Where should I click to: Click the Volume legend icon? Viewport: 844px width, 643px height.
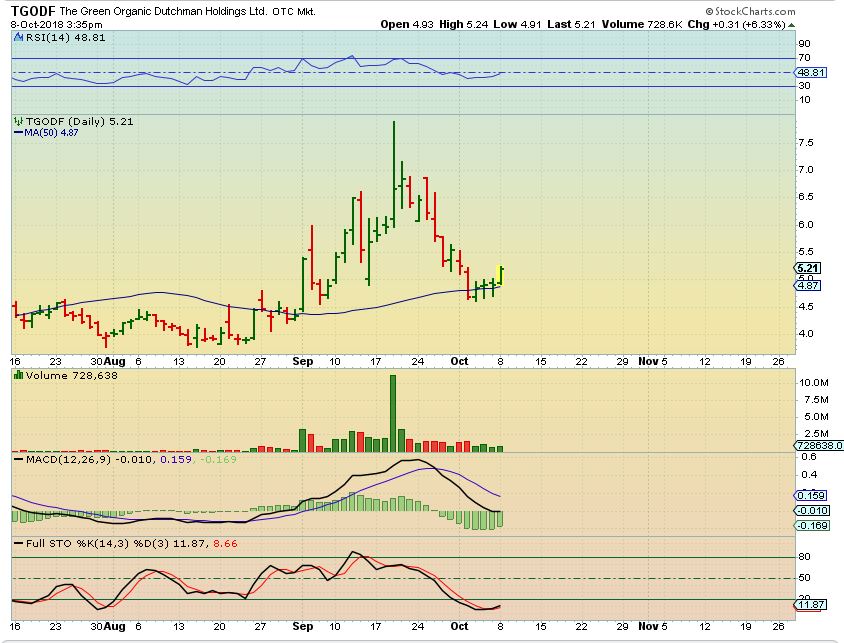pos(17,374)
